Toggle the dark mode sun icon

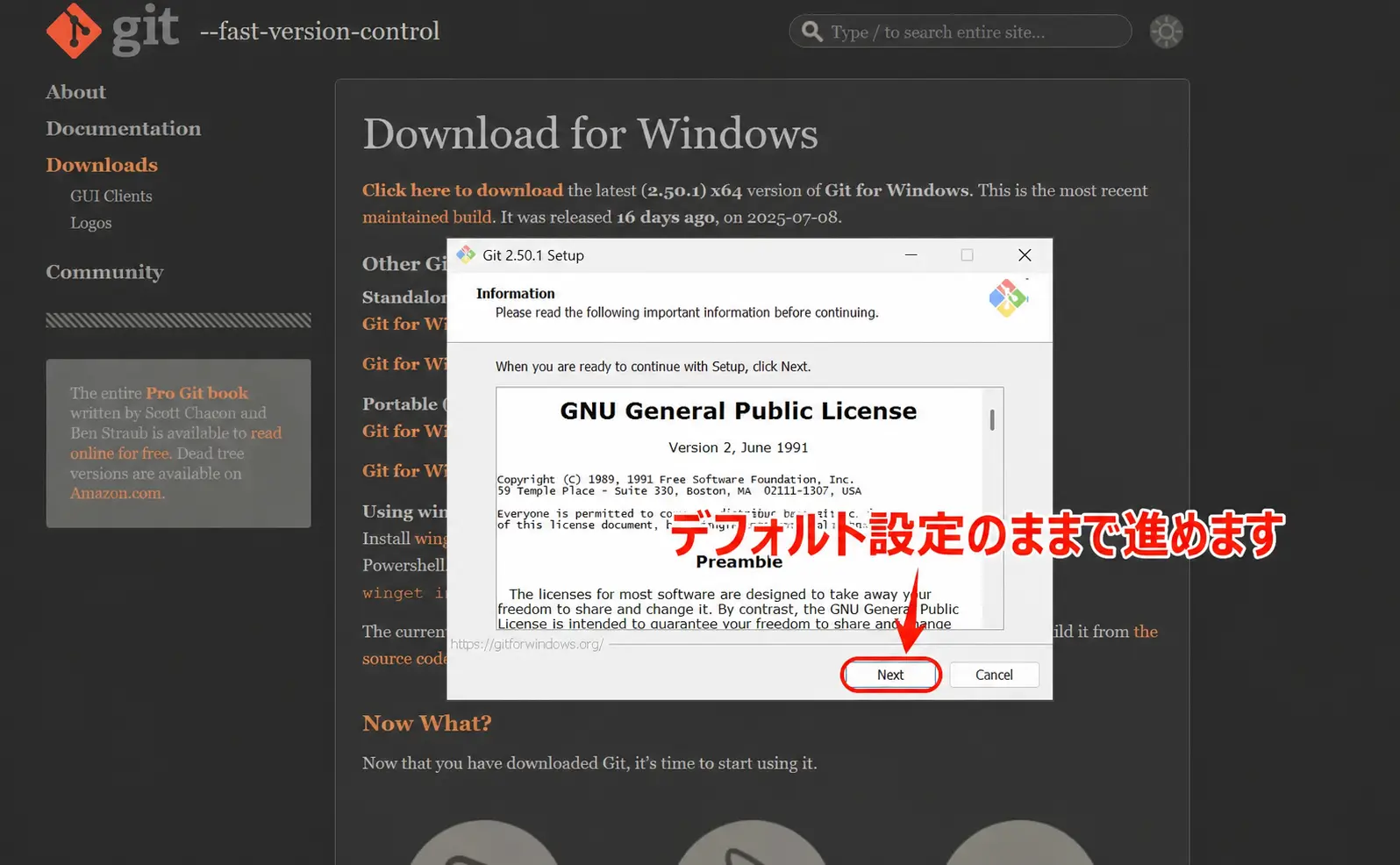(x=1166, y=32)
